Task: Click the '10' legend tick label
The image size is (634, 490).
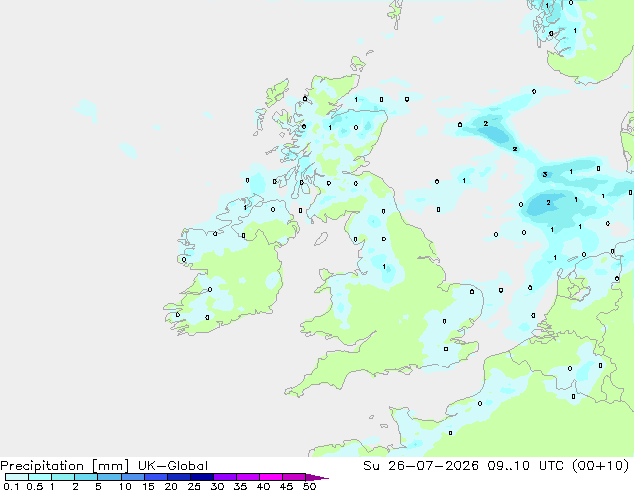Action: tap(125, 486)
